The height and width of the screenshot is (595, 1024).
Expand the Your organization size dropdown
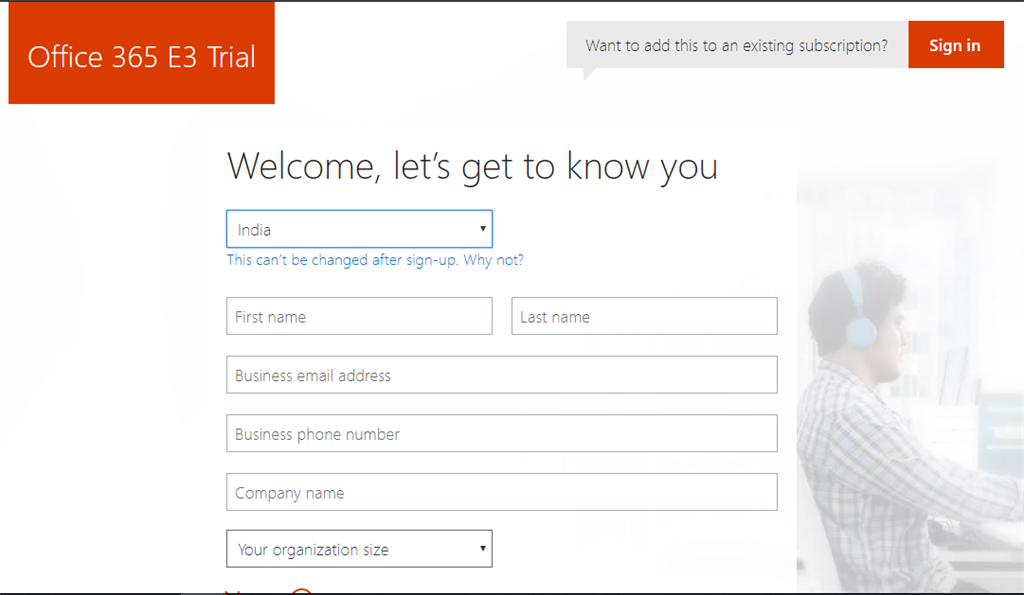[359, 548]
